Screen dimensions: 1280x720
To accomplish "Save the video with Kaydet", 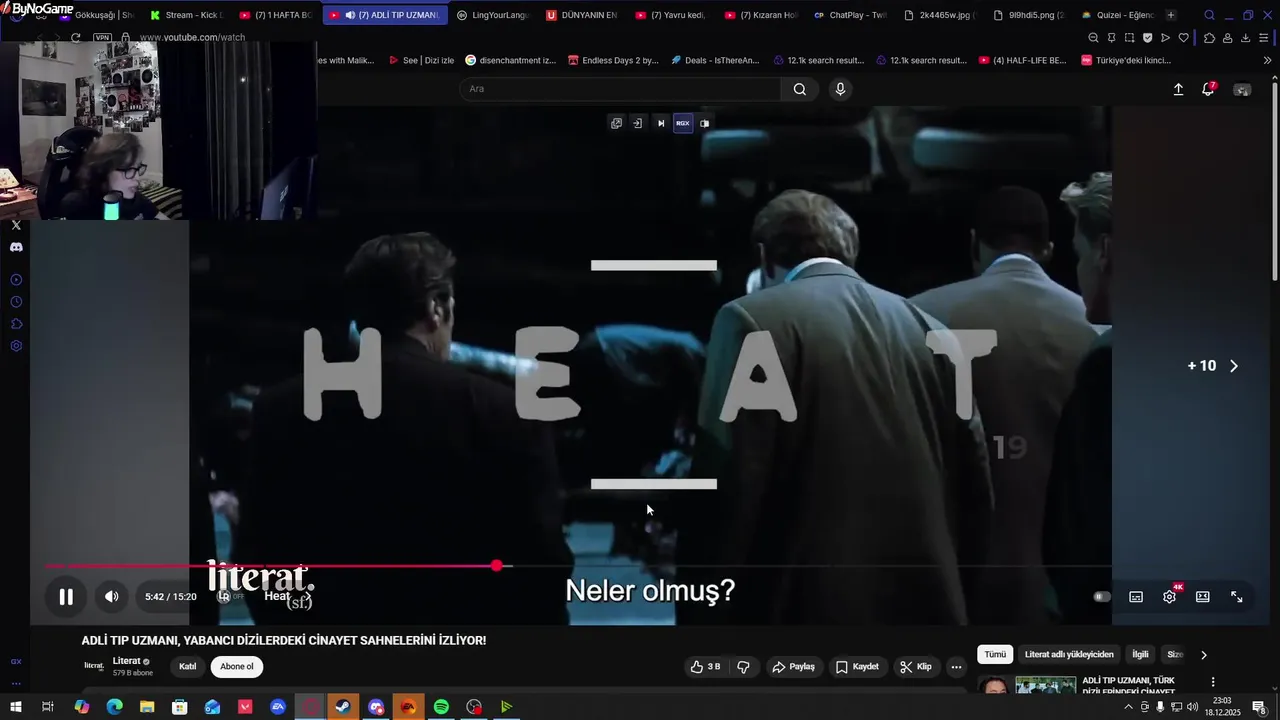I will pyautogui.click(x=858, y=667).
